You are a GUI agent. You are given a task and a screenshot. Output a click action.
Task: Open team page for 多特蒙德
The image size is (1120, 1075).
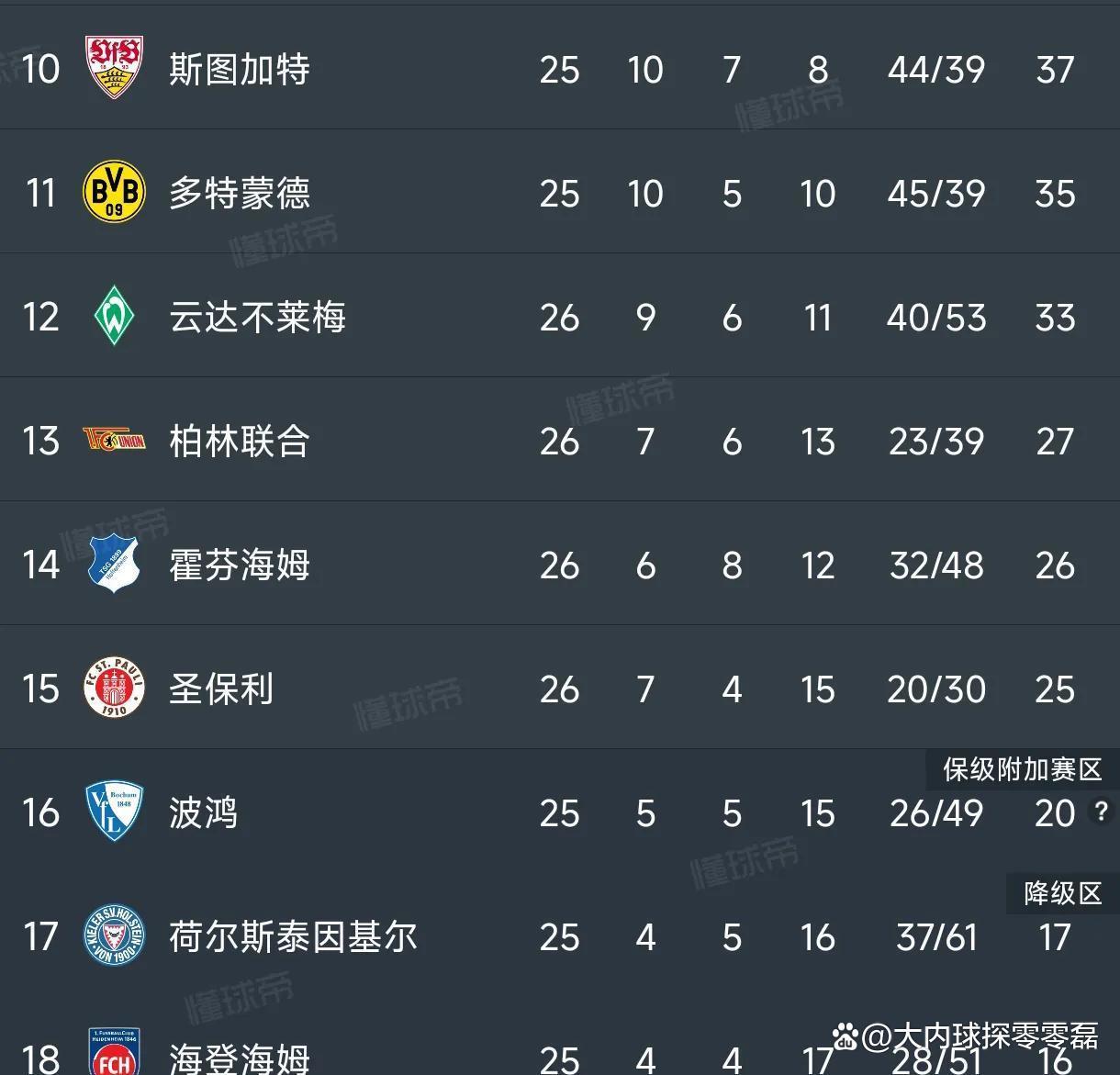click(240, 194)
